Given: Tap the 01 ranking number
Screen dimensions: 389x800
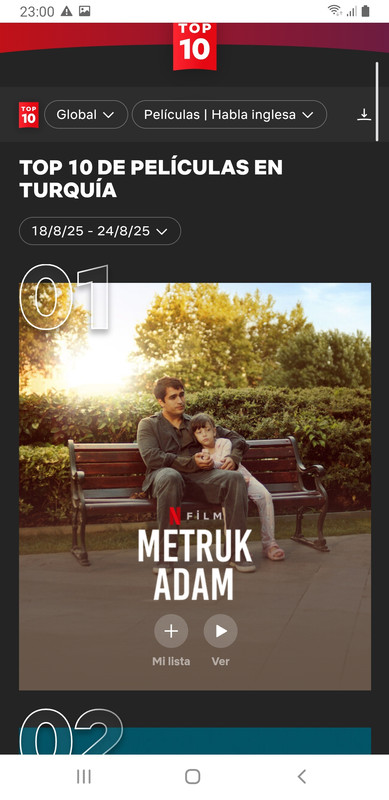Looking at the screenshot, I should (x=64, y=297).
